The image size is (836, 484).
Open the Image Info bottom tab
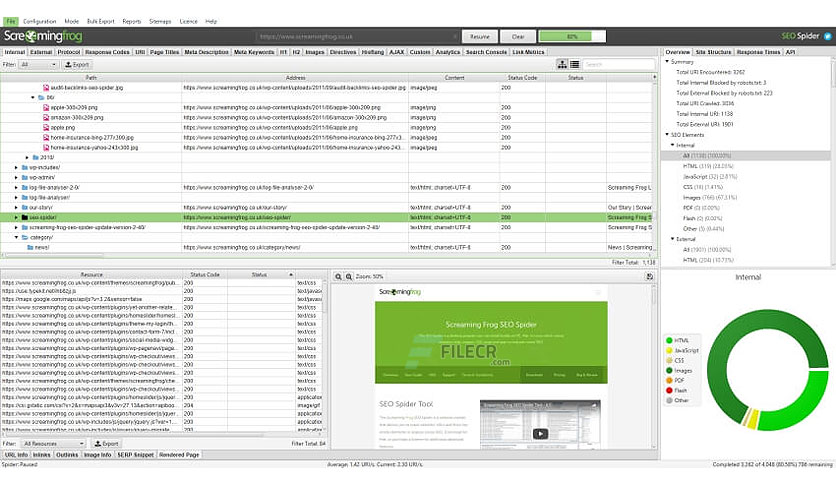[x=98, y=455]
